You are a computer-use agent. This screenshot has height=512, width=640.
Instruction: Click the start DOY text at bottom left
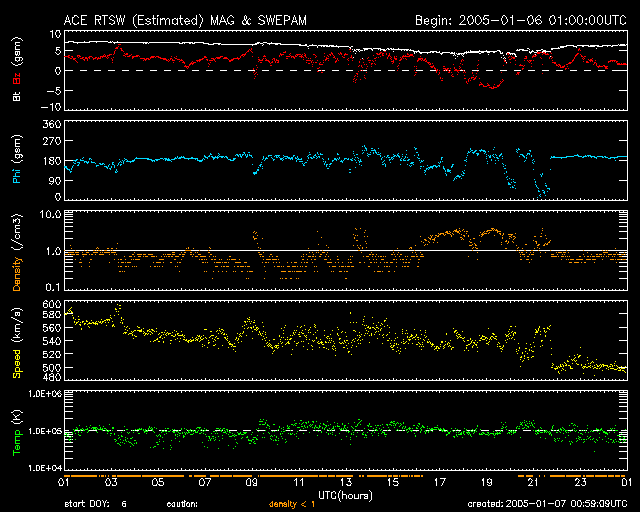tap(95, 504)
